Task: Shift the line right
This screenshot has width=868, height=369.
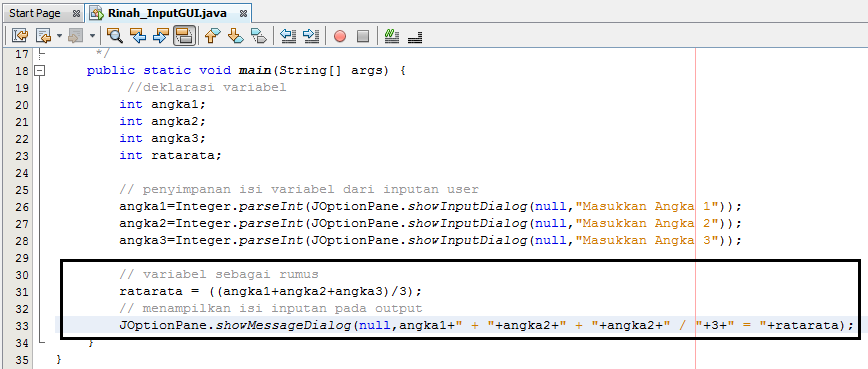Action: [x=311, y=36]
